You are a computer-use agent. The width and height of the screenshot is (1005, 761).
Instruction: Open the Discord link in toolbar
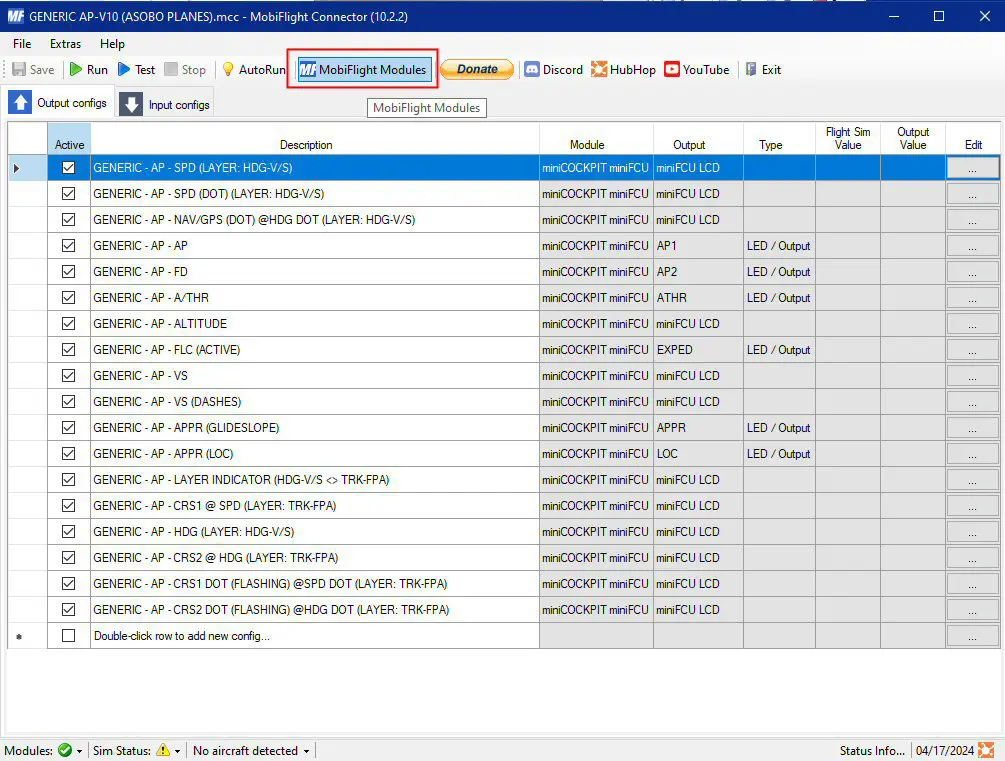click(554, 69)
